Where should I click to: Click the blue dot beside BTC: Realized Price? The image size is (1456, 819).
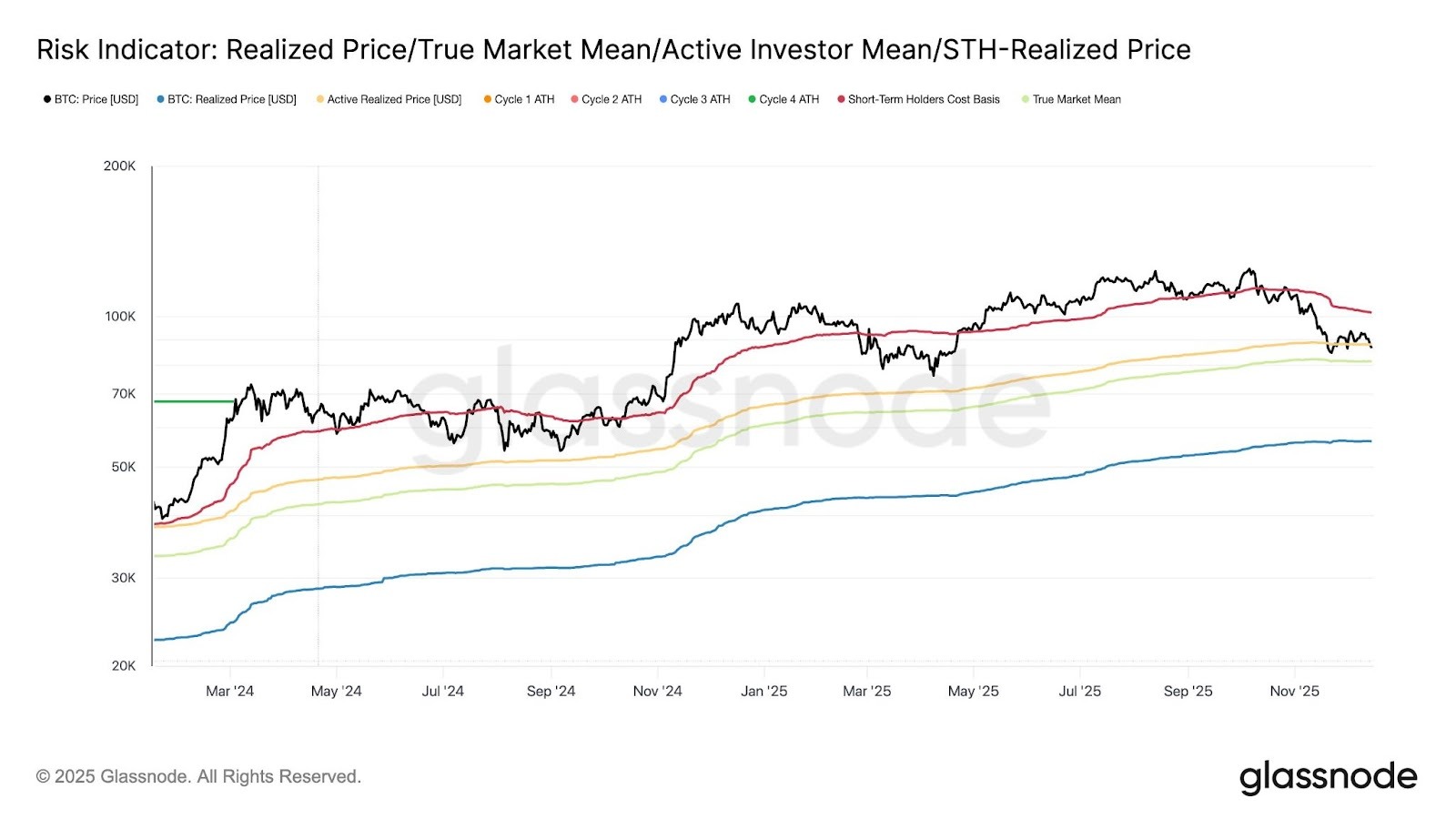point(160,99)
